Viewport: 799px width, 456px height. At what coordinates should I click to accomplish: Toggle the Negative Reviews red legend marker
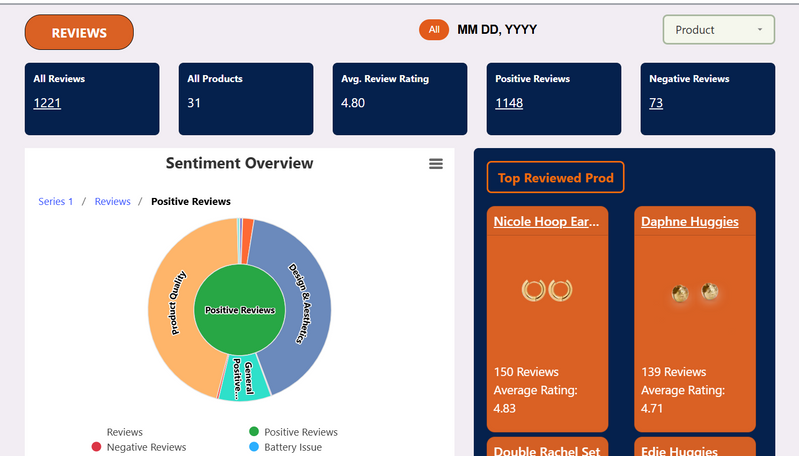(96, 447)
